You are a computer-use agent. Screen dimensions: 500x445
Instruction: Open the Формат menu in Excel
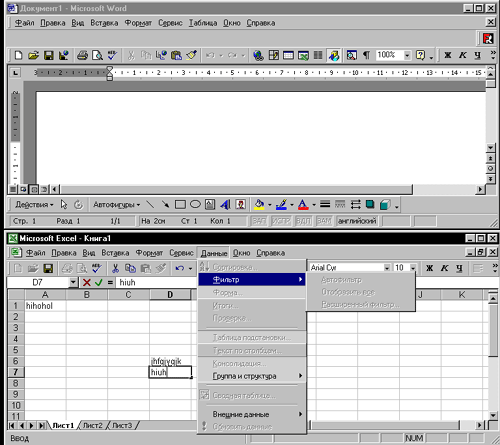149,253
